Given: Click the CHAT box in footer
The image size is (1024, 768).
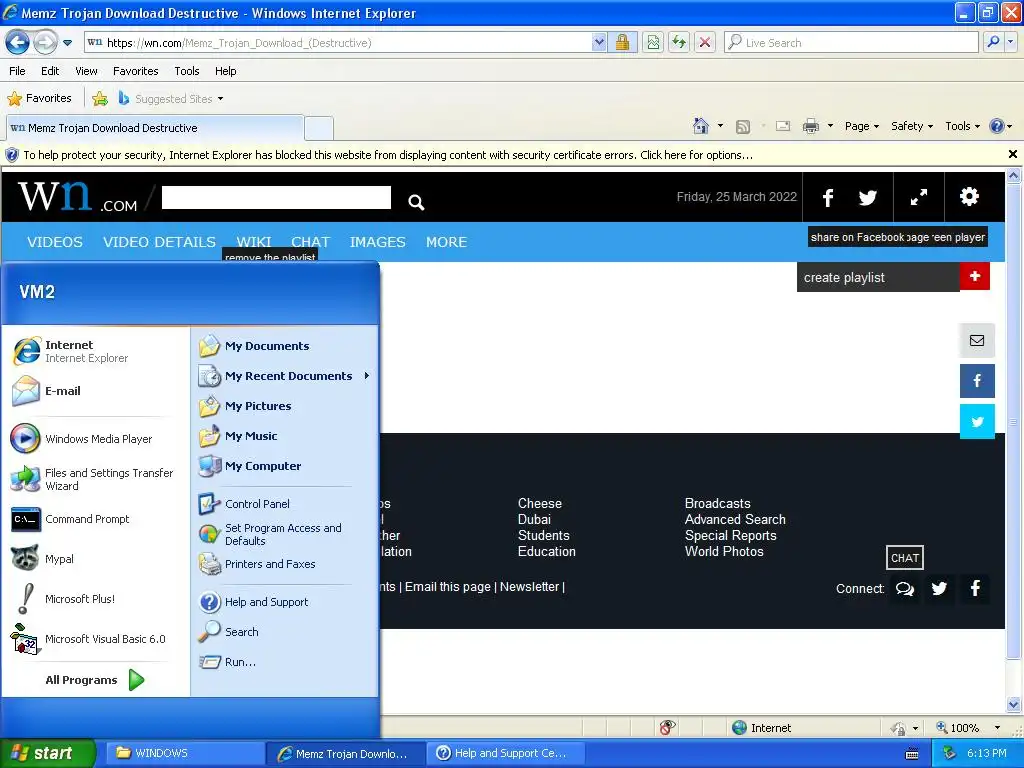Looking at the screenshot, I should [x=904, y=558].
